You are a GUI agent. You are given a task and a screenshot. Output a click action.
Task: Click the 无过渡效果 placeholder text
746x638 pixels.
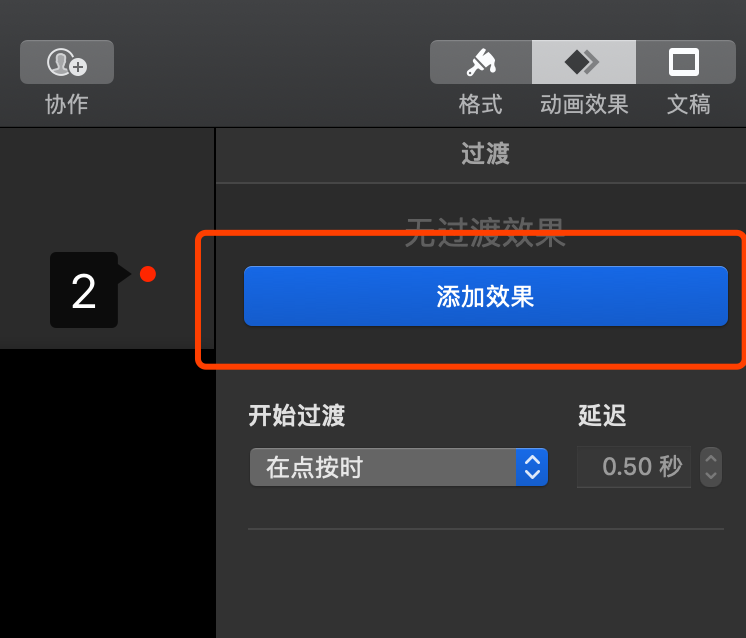tap(485, 233)
